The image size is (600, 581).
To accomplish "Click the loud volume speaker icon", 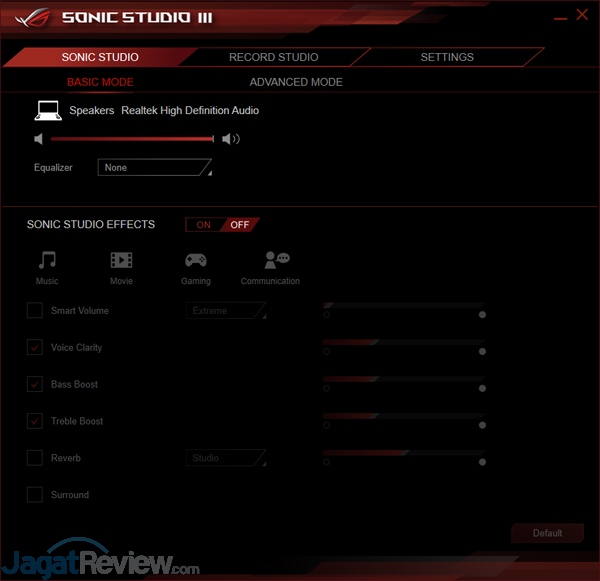I will (x=231, y=139).
